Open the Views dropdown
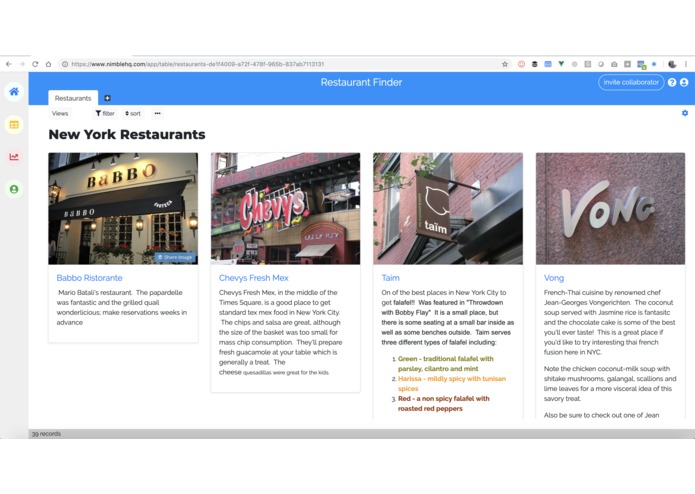The width and height of the screenshot is (695, 494). [60, 113]
